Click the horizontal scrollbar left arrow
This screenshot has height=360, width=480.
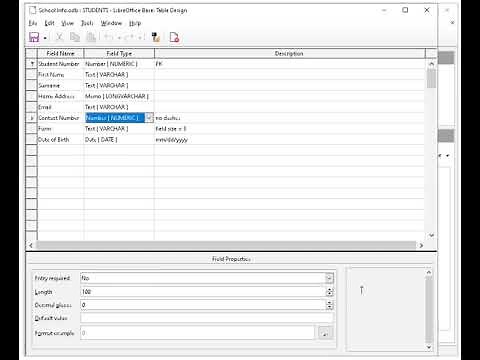pyautogui.click(x=31, y=245)
